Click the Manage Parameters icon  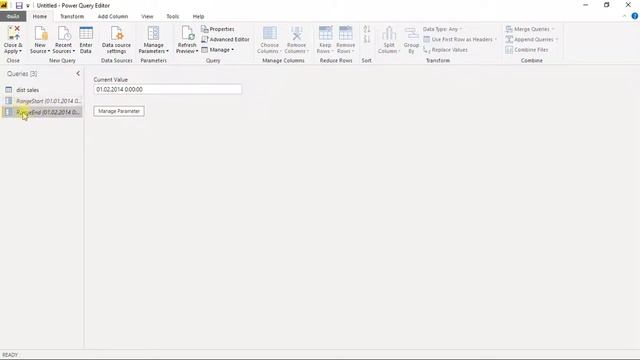(x=153, y=33)
